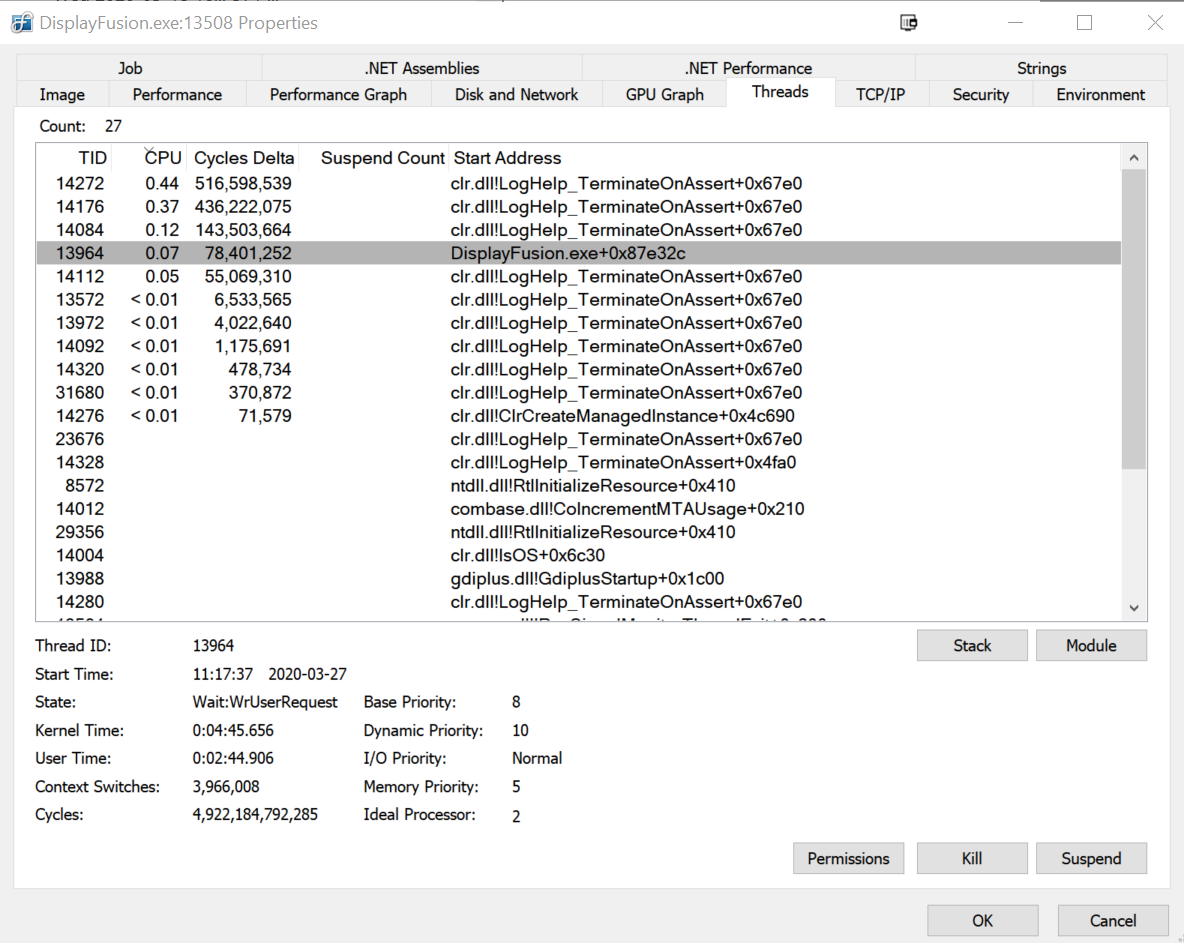Click the State value Wait:WrUserRequest
Screen dimensions: 1184x943
coord(265,702)
